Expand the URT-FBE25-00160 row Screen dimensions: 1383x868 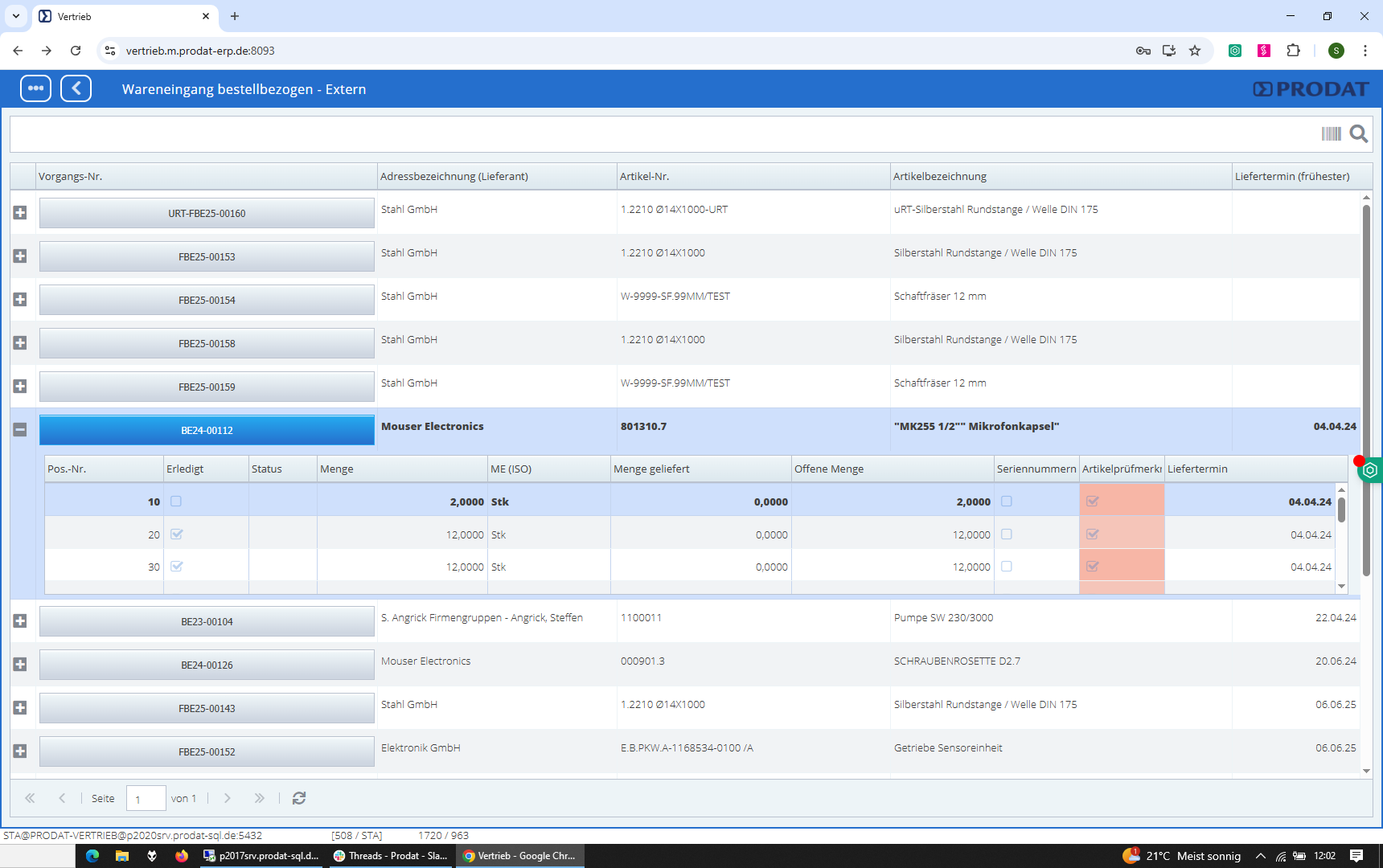tap(20, 213)
